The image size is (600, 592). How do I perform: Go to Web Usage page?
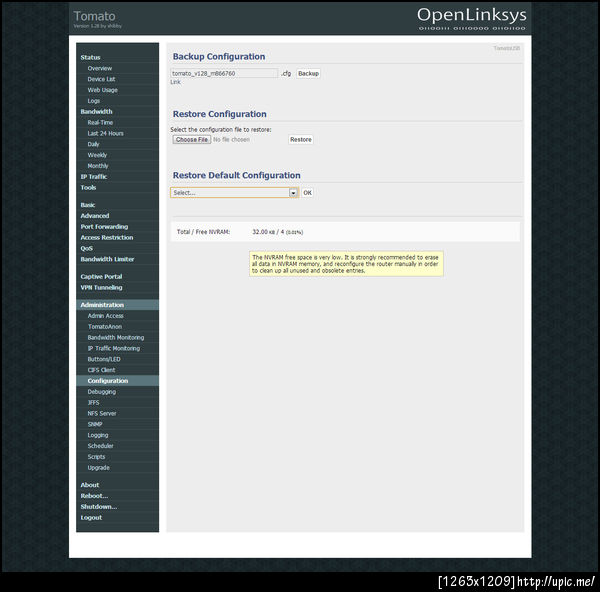103,90
